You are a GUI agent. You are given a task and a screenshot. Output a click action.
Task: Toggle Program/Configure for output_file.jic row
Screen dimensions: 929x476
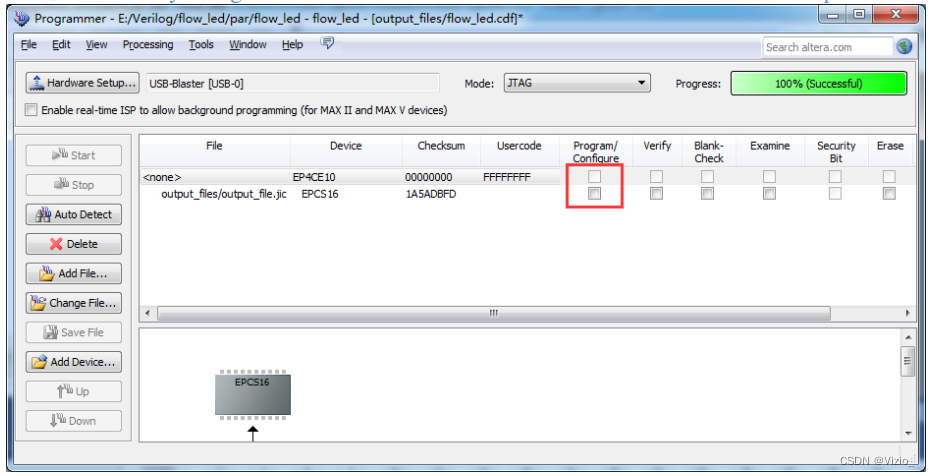pos(594,193)
